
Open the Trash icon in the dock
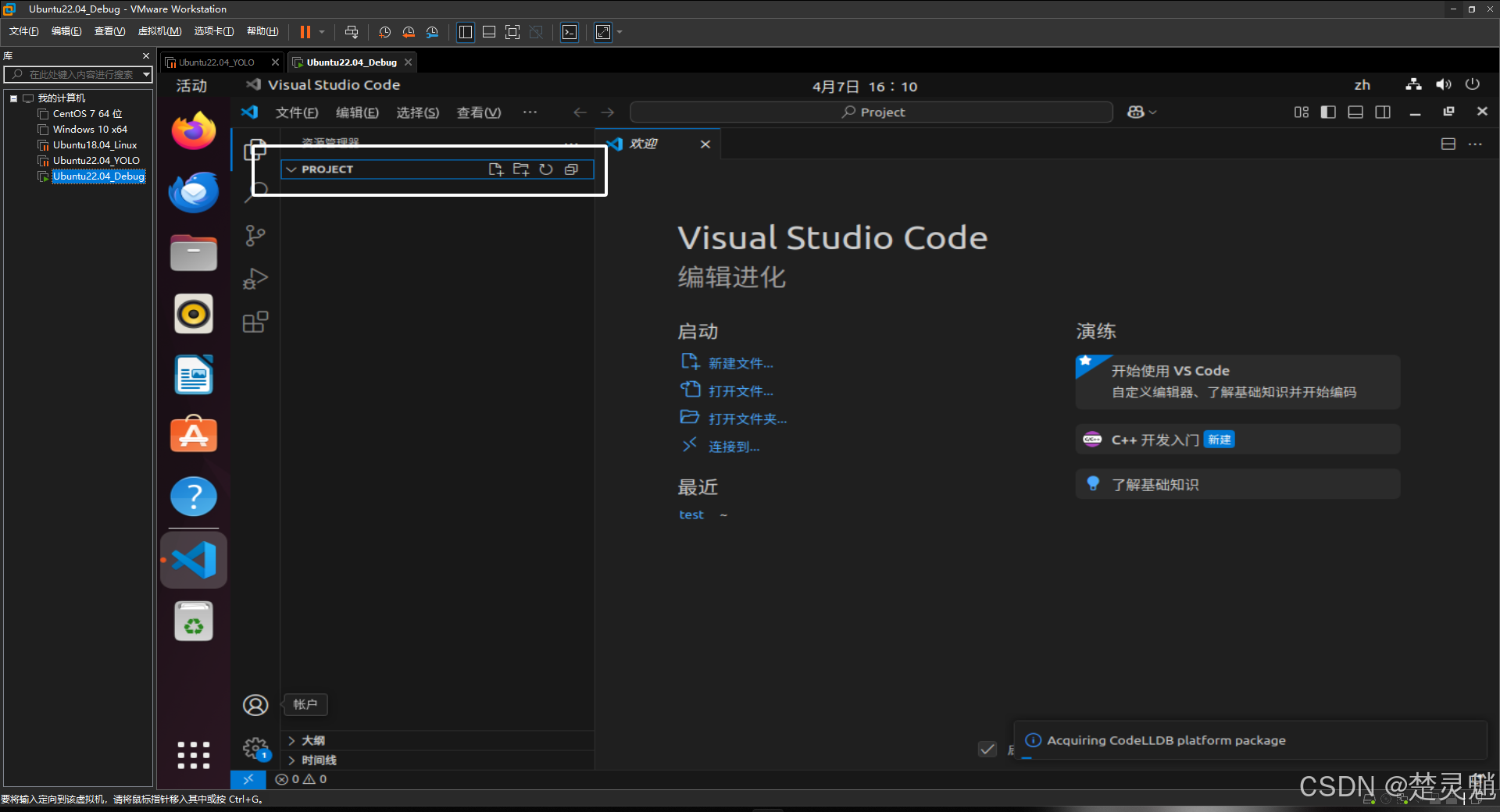tap(194, 621)
